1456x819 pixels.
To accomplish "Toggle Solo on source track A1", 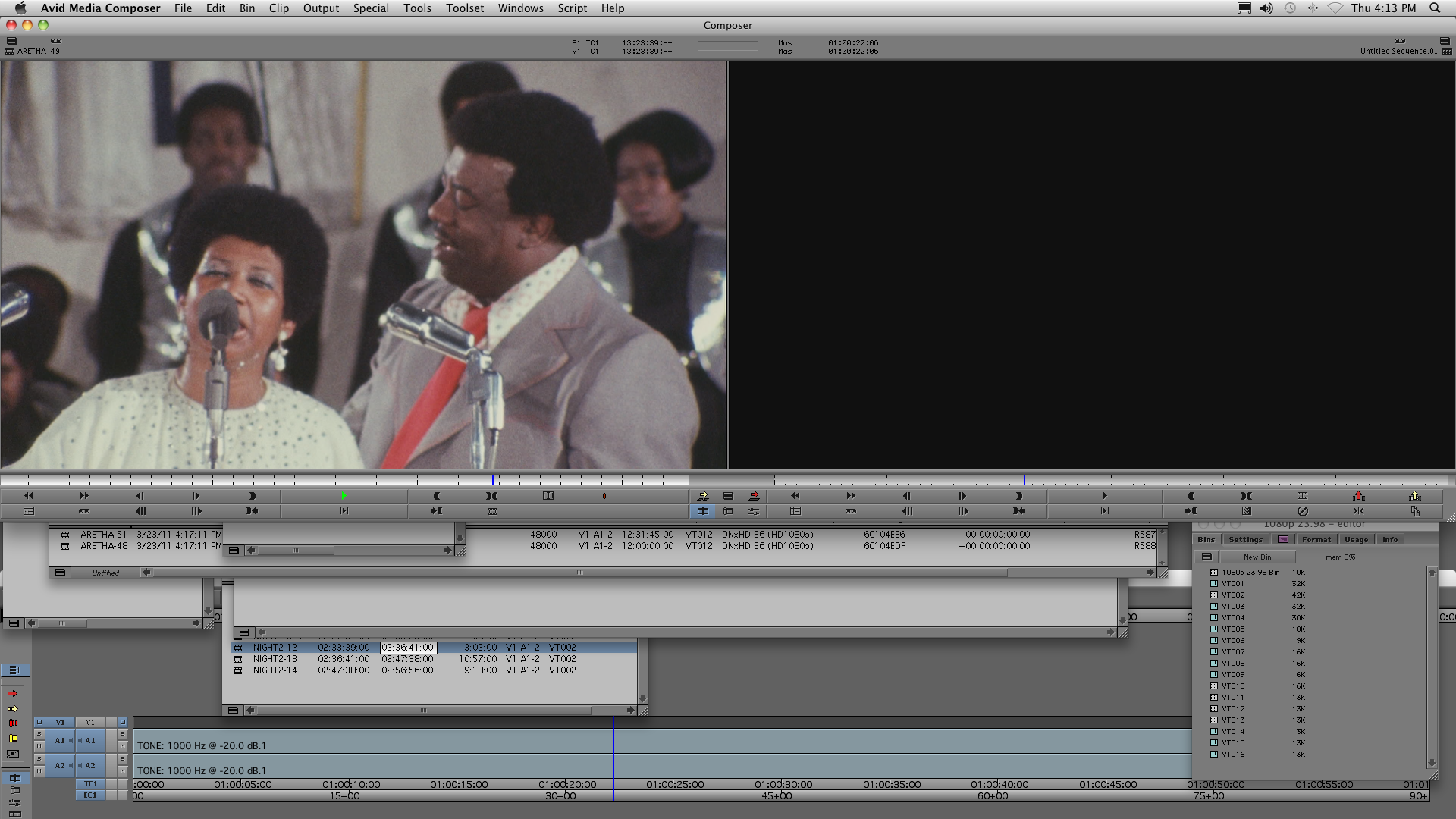I will pyautogui.click(x=39, y=734).
